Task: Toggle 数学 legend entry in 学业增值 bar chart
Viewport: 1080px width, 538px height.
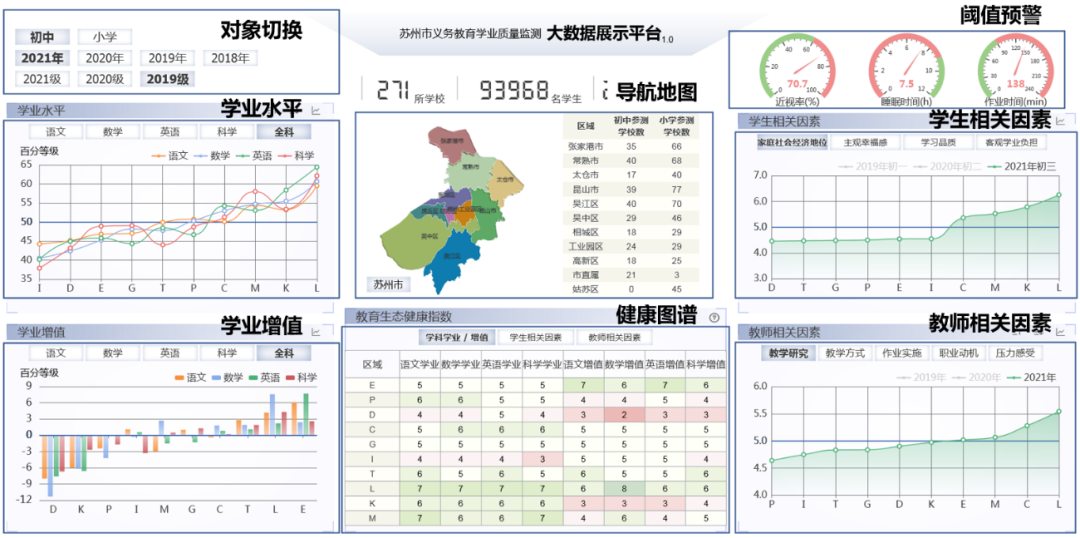Action: pyautogui.click(x=229, y=377)
